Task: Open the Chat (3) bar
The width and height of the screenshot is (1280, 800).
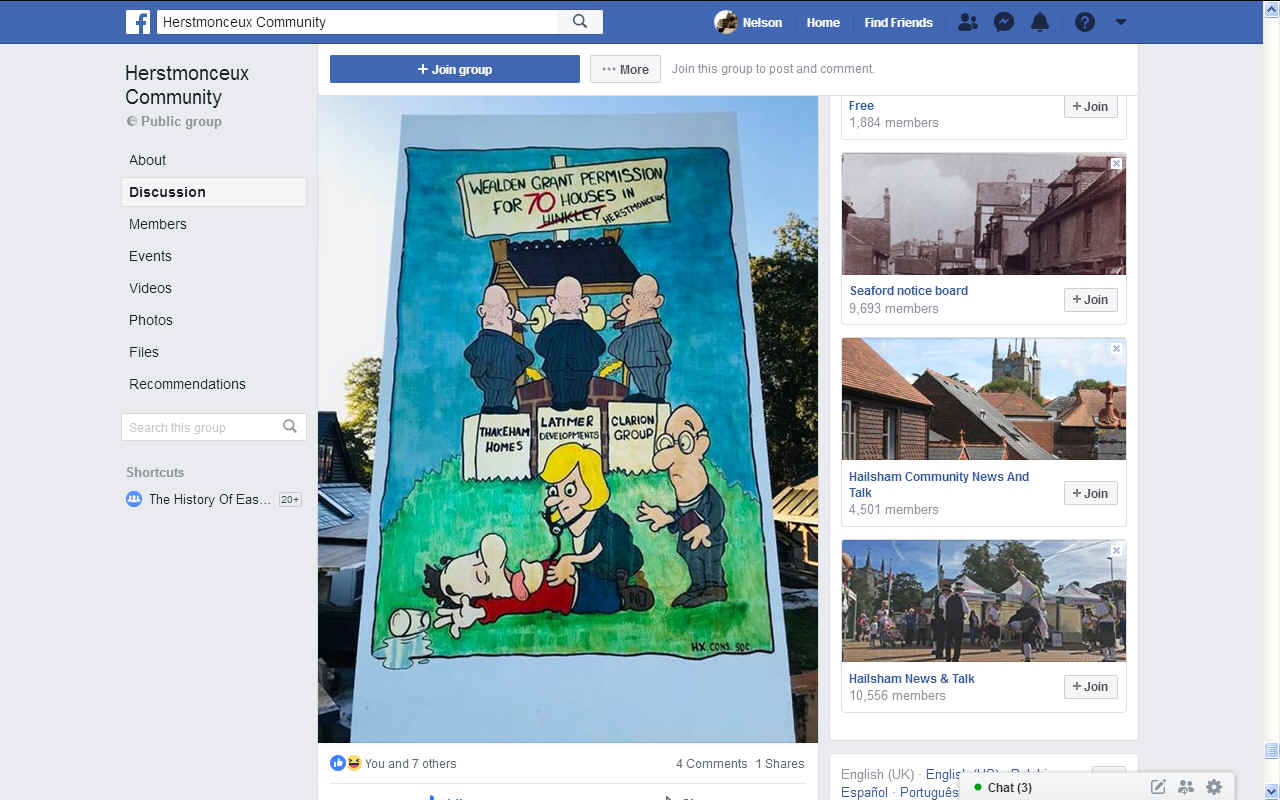Action: [1010, 788]
